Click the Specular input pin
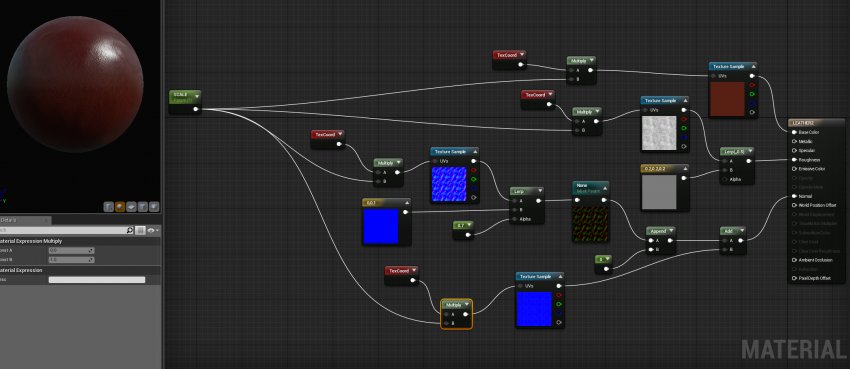The width and height of the screenshot is (850, 369). click(794, 151)
